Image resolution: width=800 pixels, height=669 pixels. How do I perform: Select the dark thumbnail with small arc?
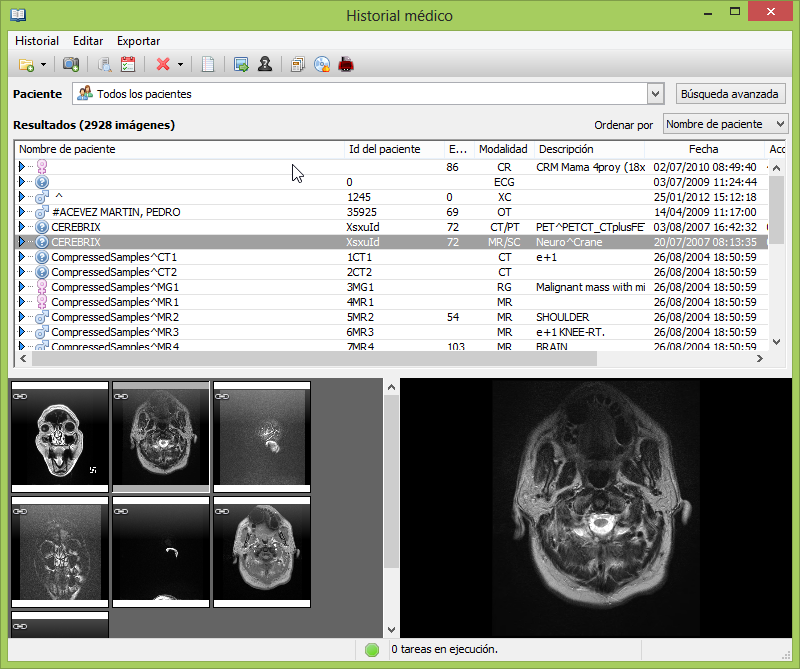[161, 552]
